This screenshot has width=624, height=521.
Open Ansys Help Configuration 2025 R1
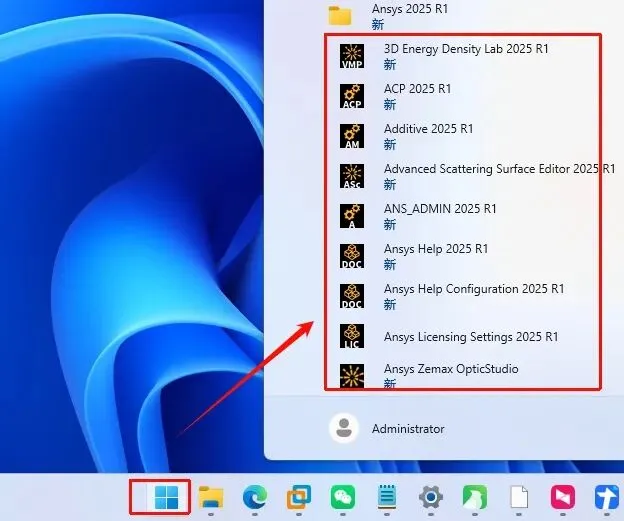point(474,289)
